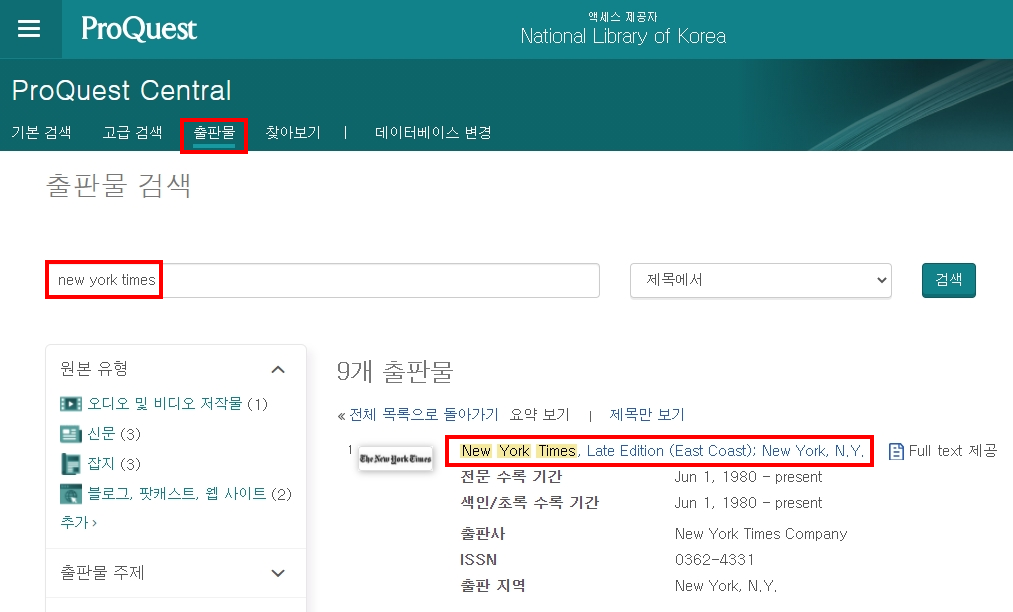Click 색인/초록 수록 기간 Jun 1, 1980 – present
The height and width of the screenshot is (612, 1013).
748,503
